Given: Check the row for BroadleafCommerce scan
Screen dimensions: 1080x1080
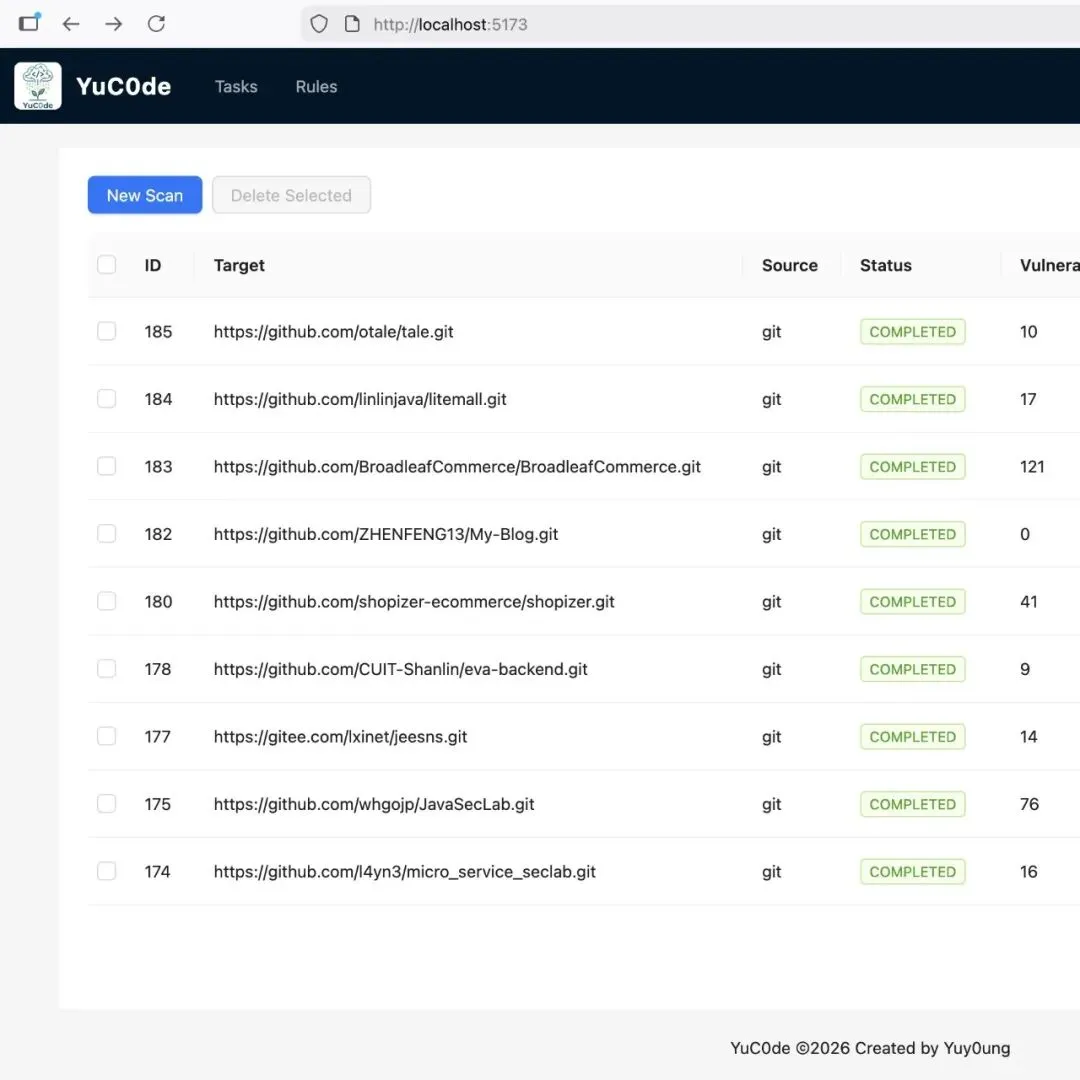Looking at the screenshot, I should 106,466.
